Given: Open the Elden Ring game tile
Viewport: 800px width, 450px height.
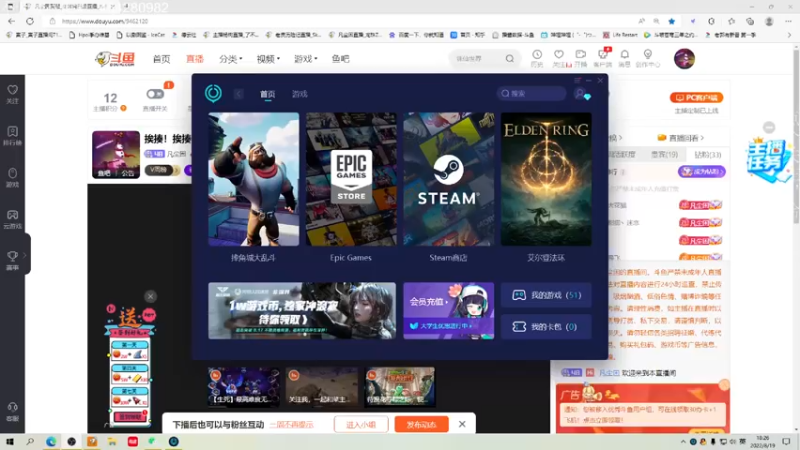Looking at the screenshot, I should 546,179.
